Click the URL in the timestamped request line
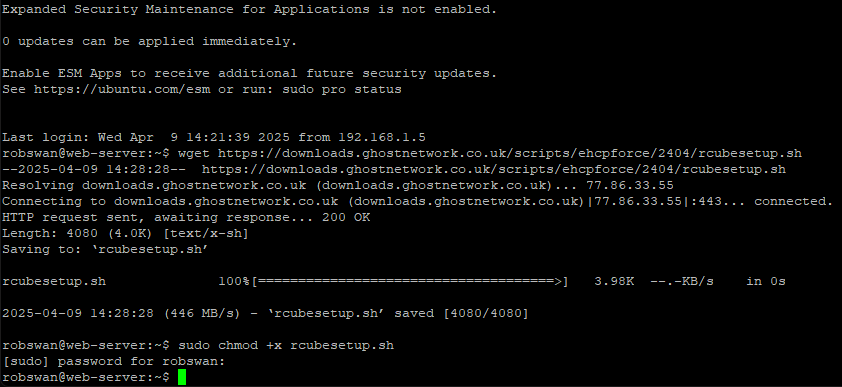Image resolution: width=842 pixels, height=387 pixels. point(493,169)
